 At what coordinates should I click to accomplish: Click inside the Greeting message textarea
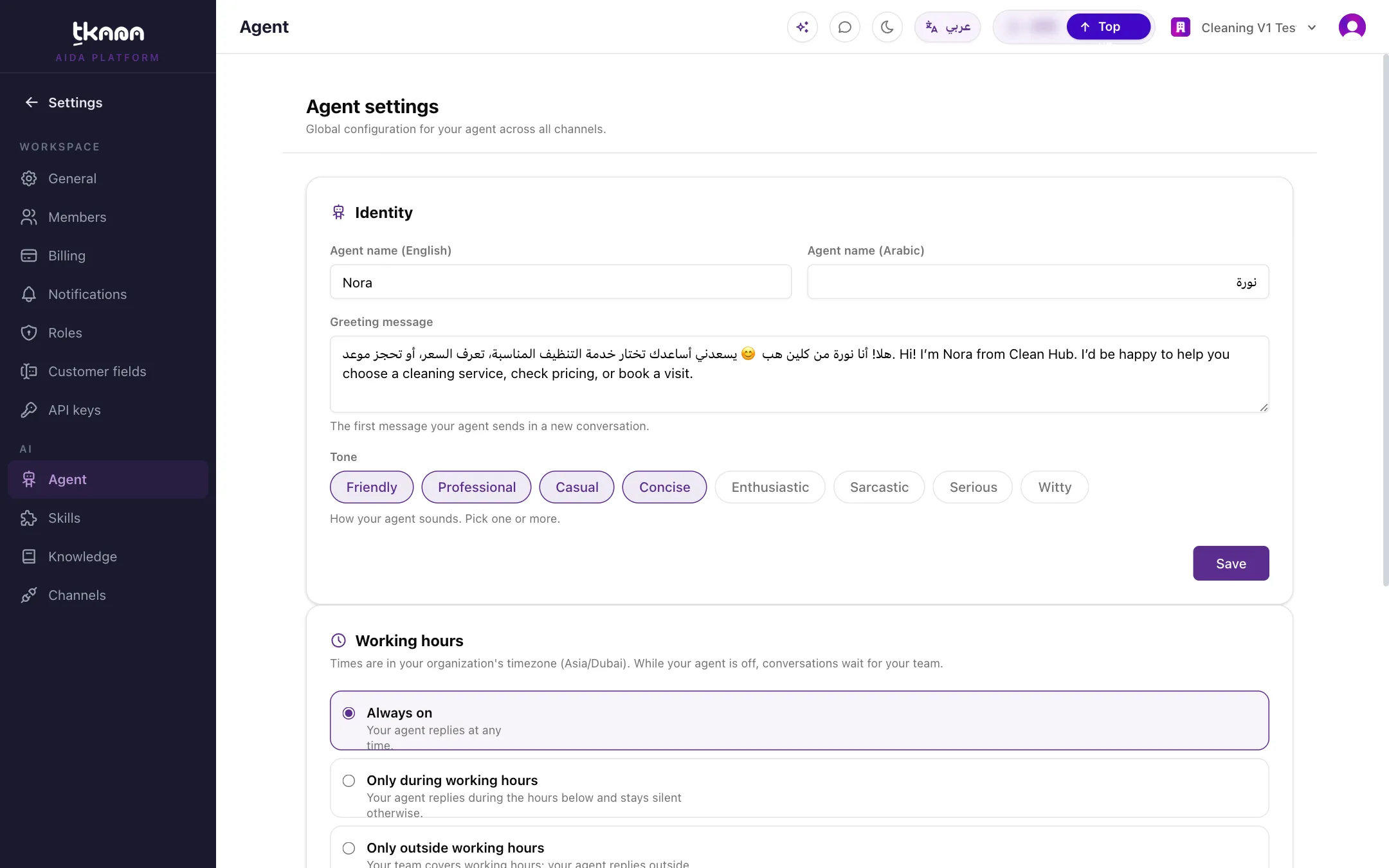(799, 374)
